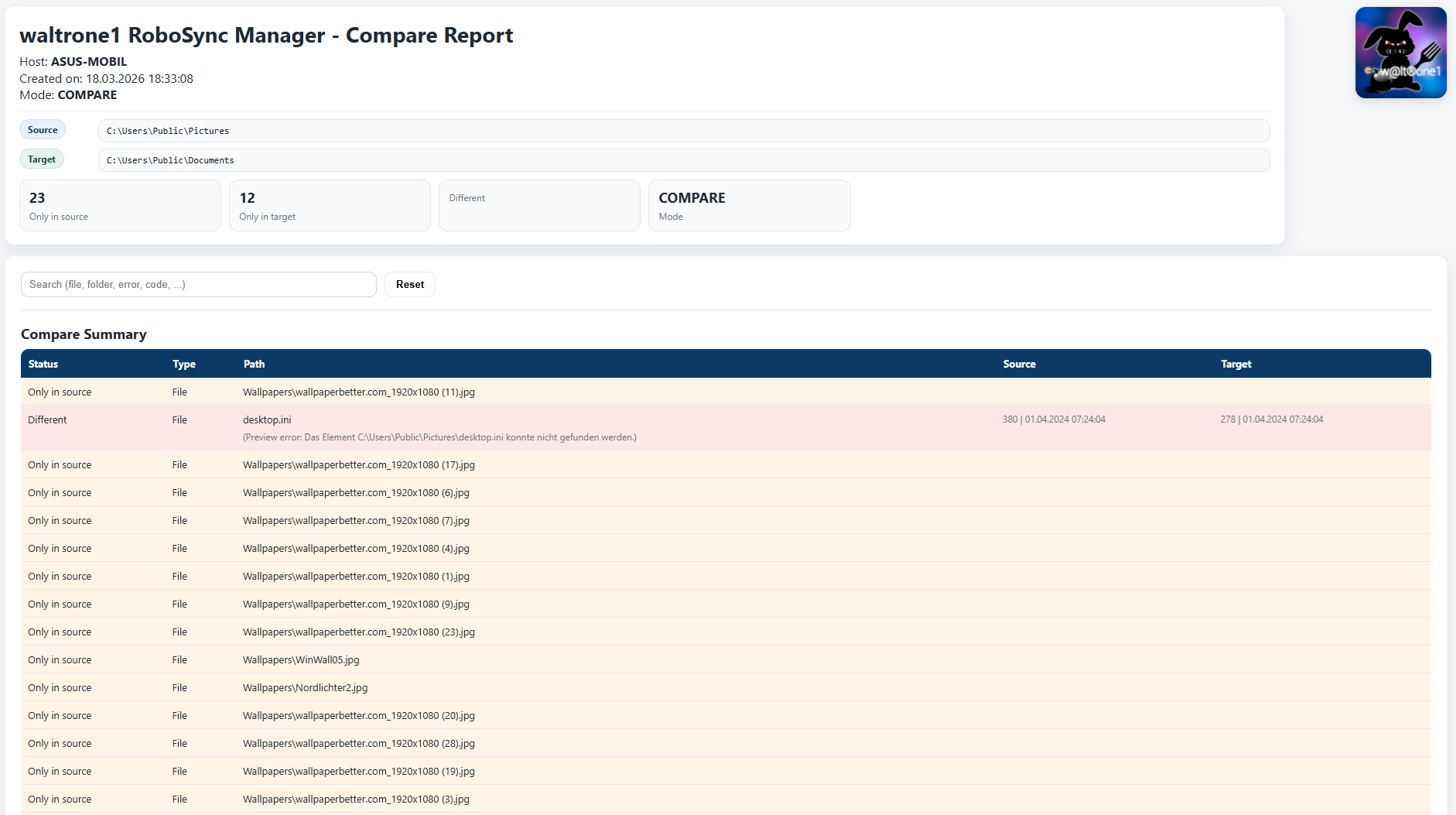Click the desktop.ini source size and date value
Screen dimensions: 1456x815
tap(1054, 419)
